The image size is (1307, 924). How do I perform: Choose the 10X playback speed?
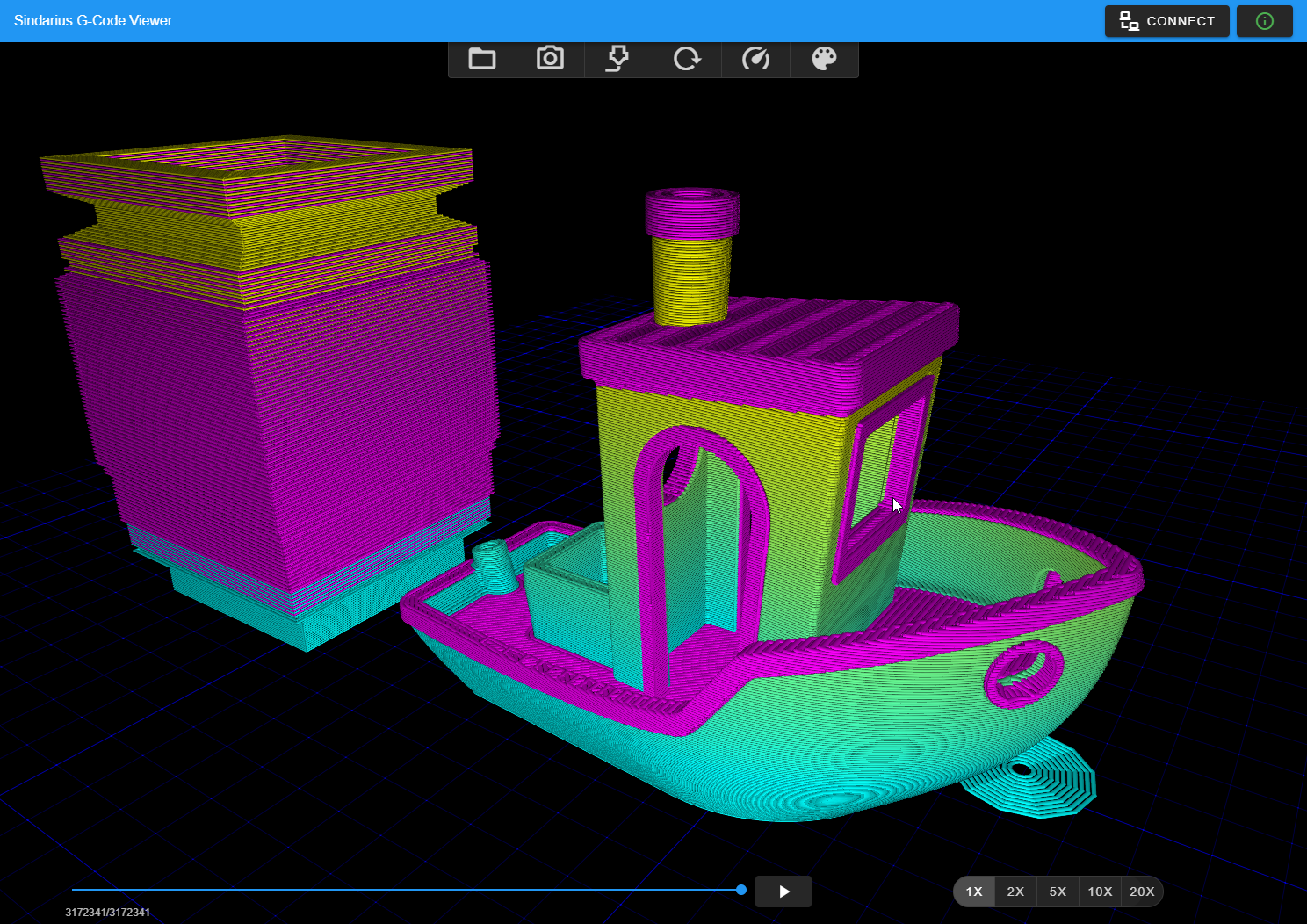tap(1100, 892)
